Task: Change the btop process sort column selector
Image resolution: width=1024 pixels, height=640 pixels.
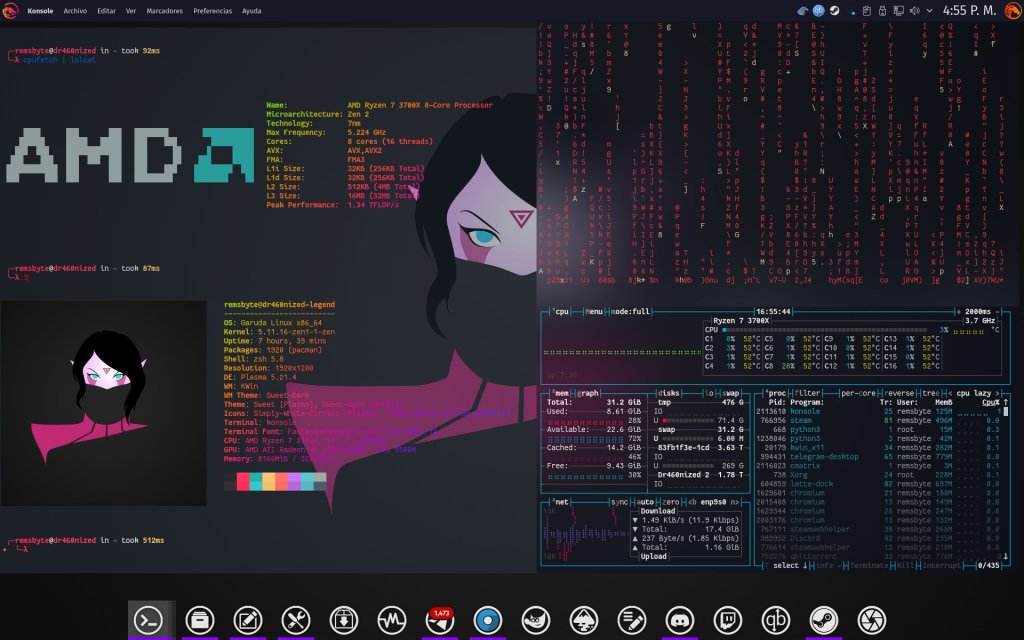Action: click(977, 393)
